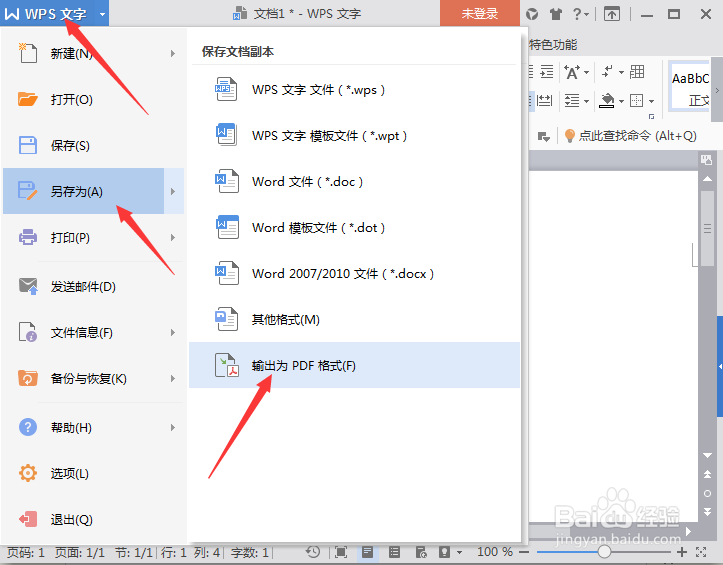Choose 其他格式(M) save option
Screen dimensions: 723x565
354,319
